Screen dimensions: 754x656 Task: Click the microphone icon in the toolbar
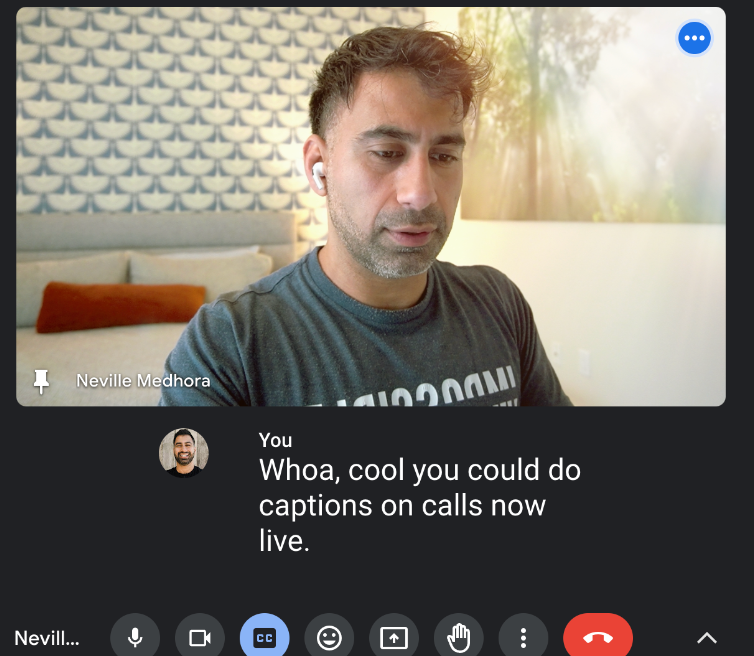click(135, 638)
